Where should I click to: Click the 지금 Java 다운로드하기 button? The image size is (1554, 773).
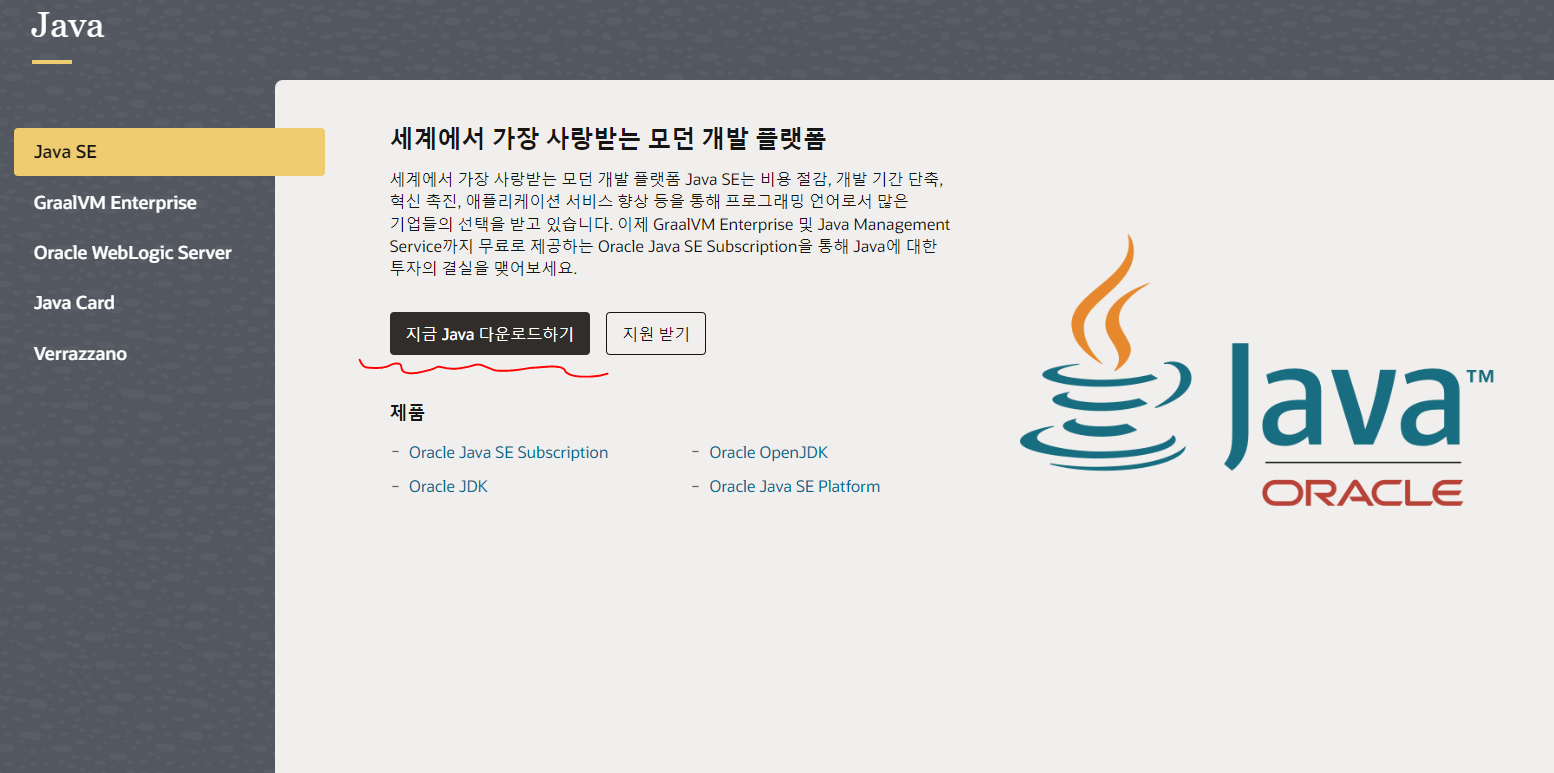(490, 334)
